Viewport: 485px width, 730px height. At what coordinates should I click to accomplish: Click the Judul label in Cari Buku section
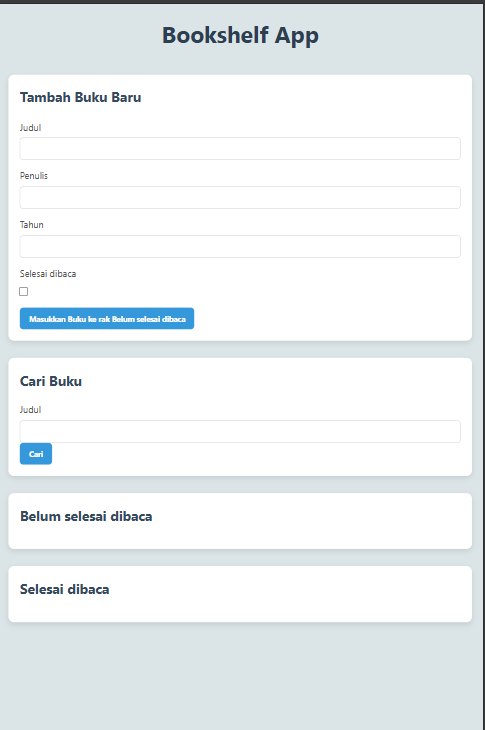(x=30, y=410)
